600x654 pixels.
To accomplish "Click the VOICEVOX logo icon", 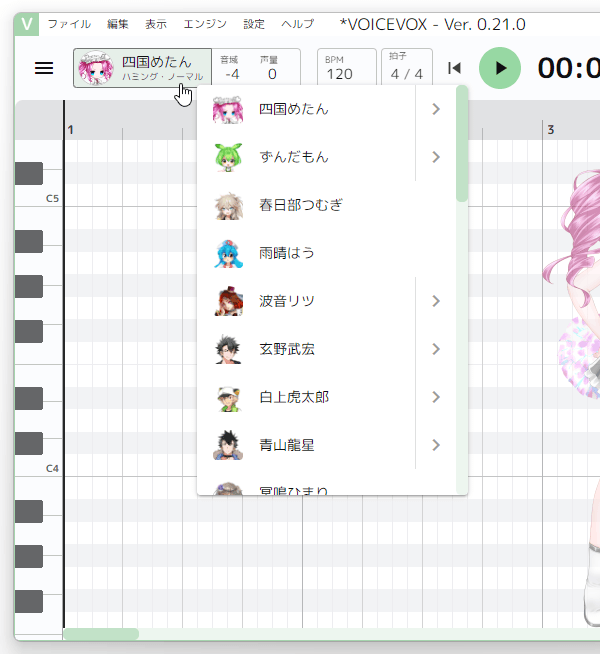I will click(27, 24).
